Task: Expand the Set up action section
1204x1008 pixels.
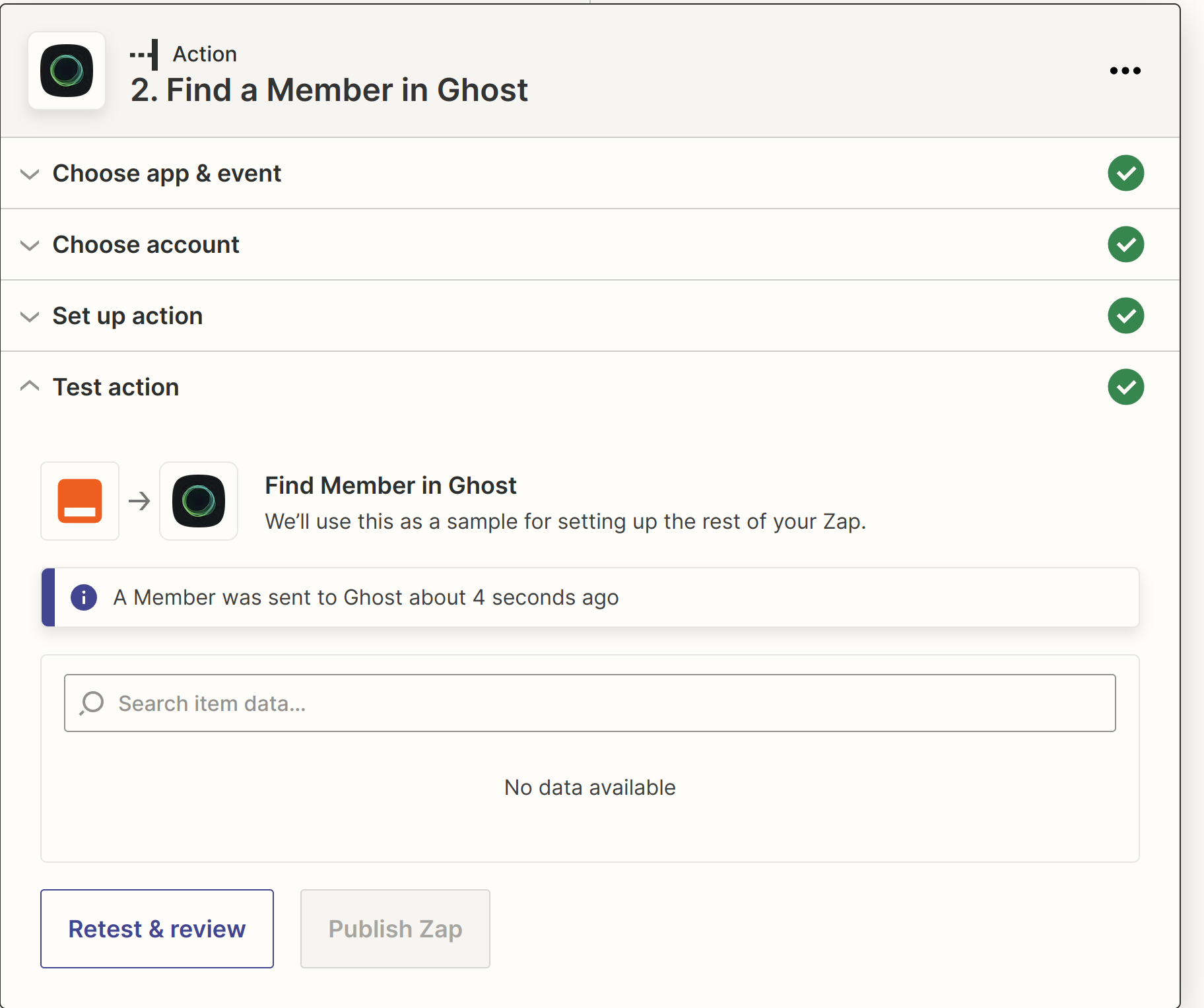Action: click(30, 317)
